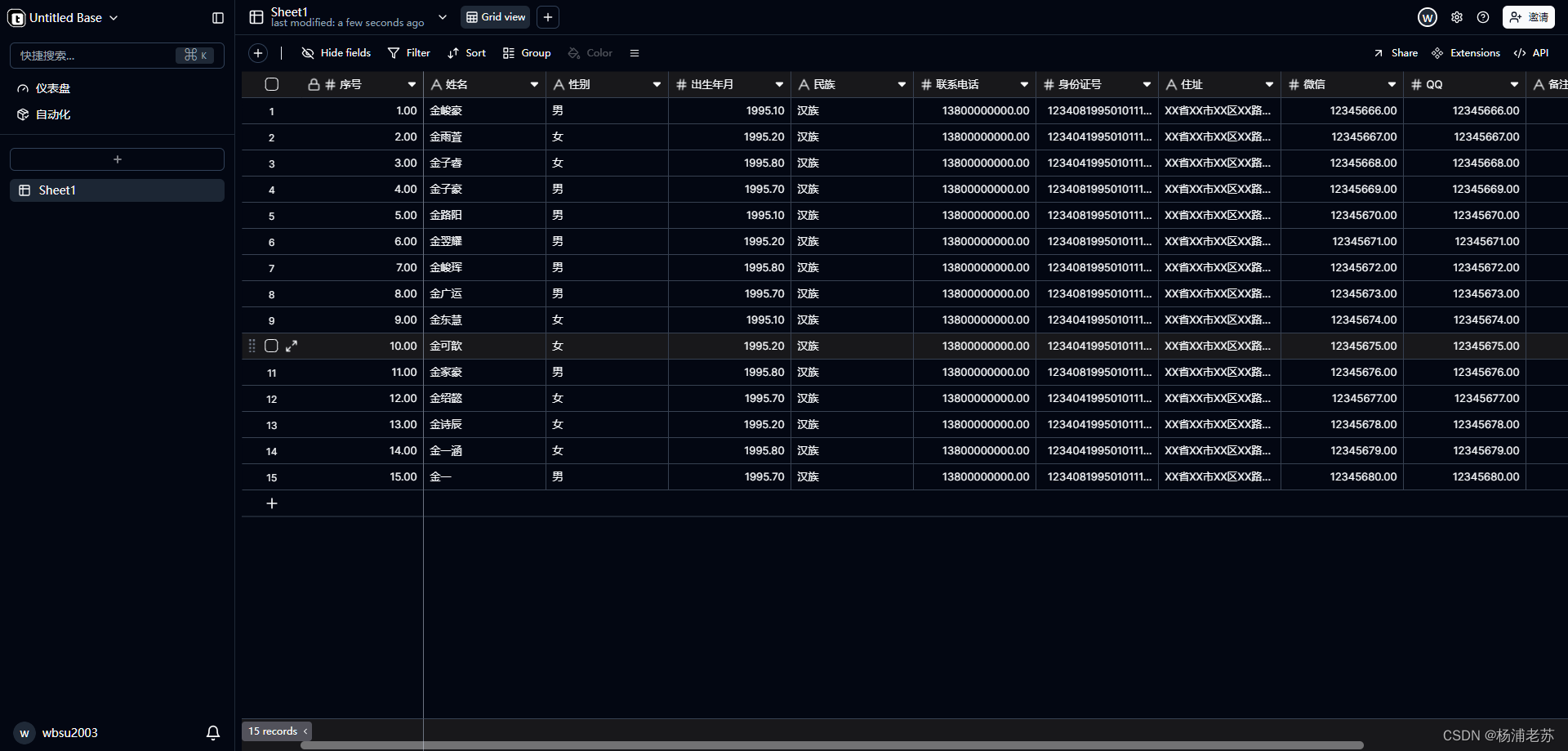
Task: Open the API link
Action: tap(1531, 53)
